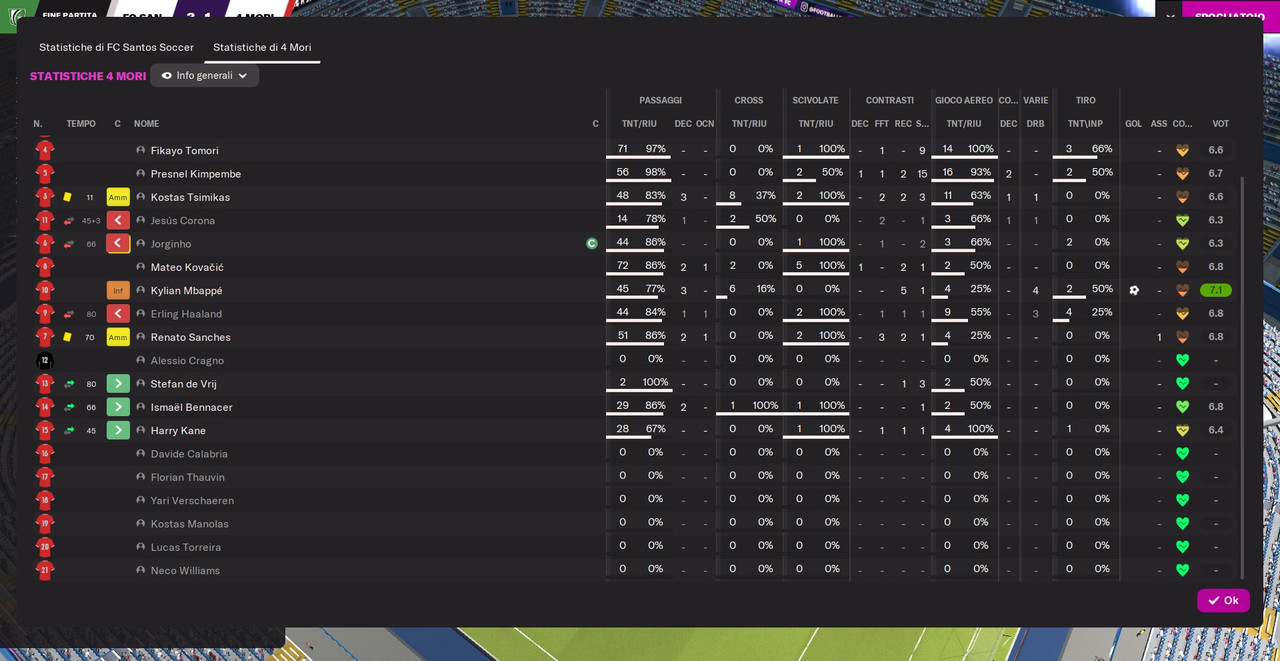Click the SCIVOLATE group header
This screenshot has width=1280, height=661.
[815, 100]
